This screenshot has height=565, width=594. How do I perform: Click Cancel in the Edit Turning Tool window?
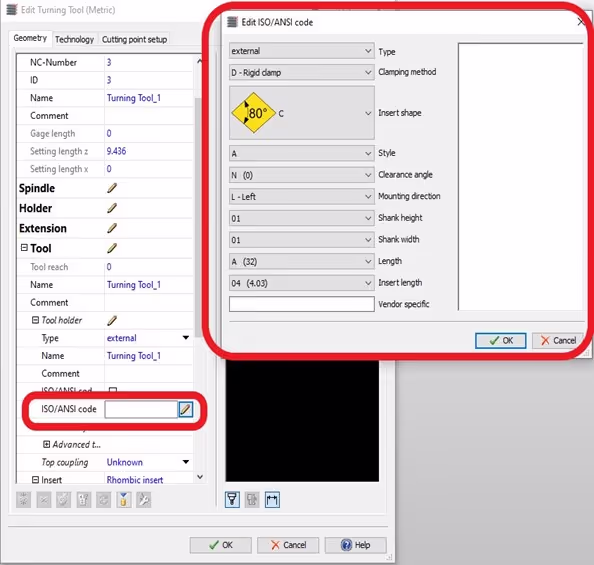tap(288, 545)
